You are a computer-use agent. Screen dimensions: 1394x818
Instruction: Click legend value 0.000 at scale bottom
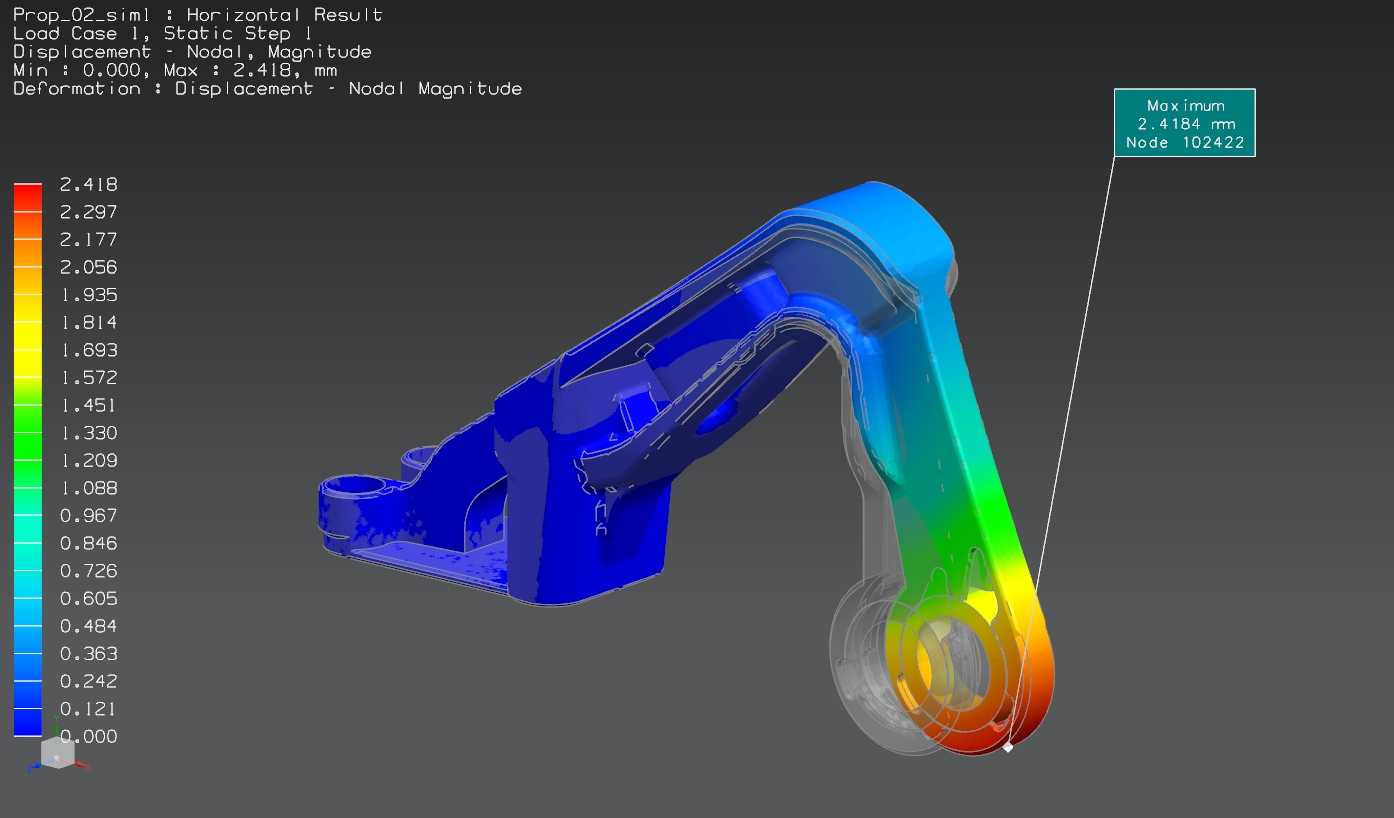pos(88,736)
